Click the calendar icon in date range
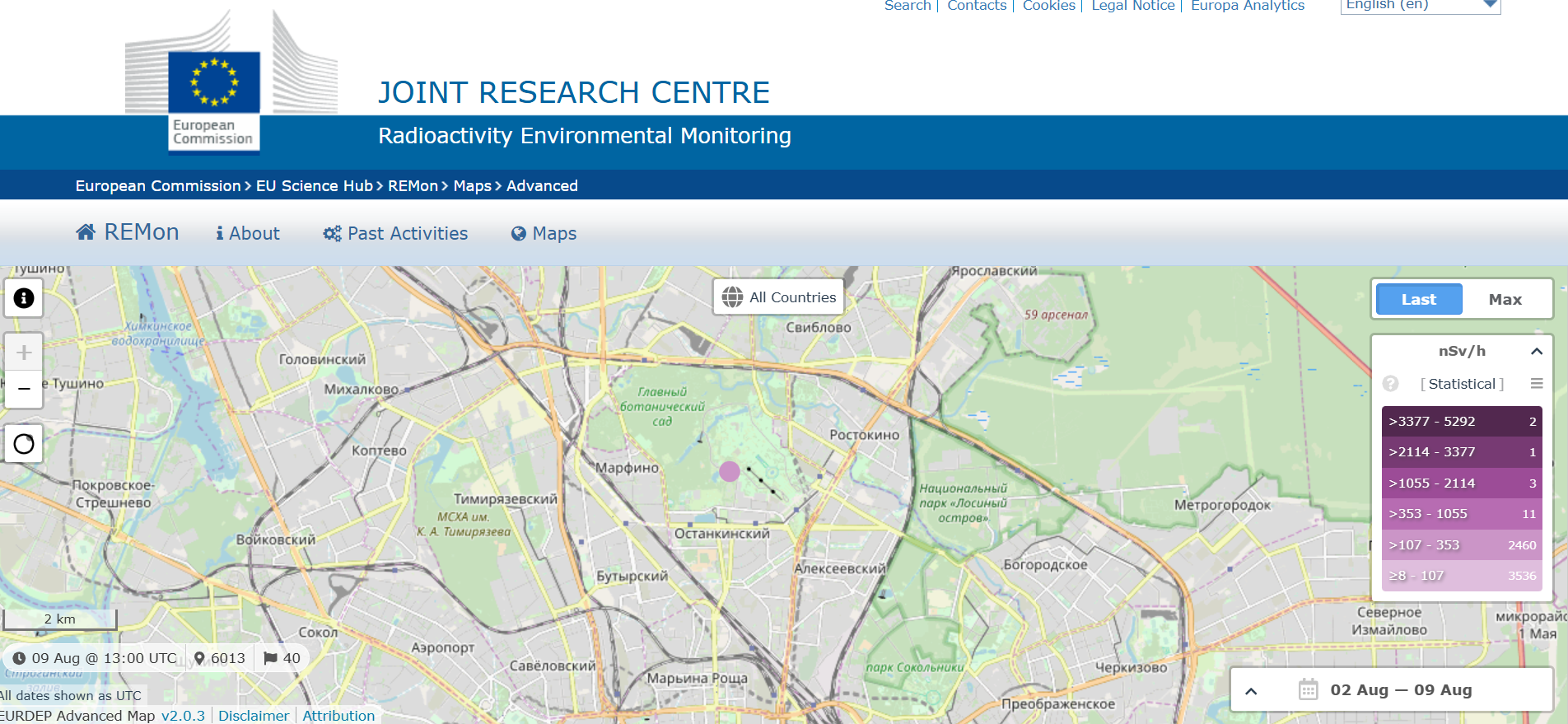Screen dimensions: 1568x724 [x=1308, y=689]
